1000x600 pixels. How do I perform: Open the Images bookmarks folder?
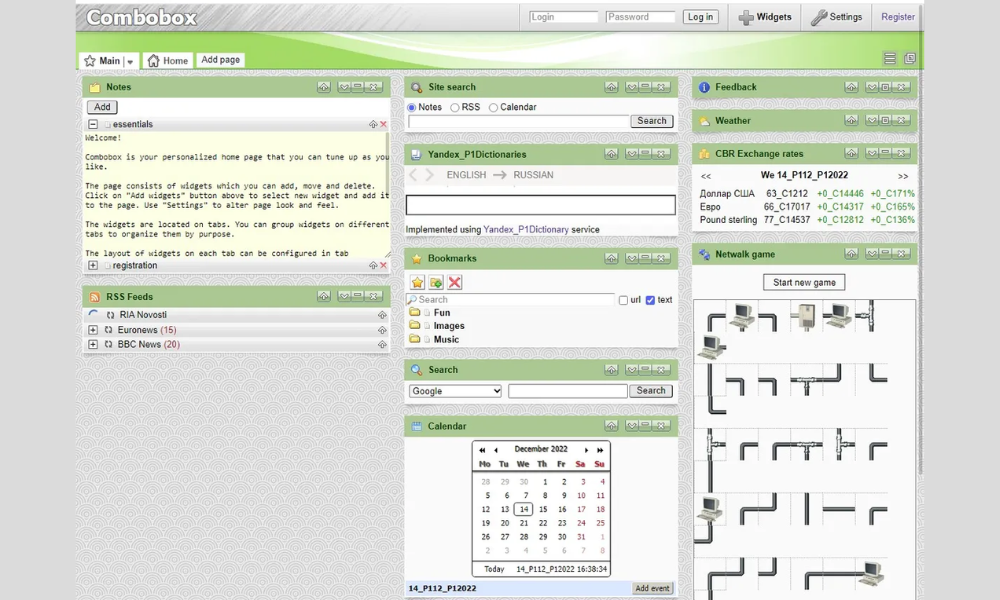coord(449,326)
